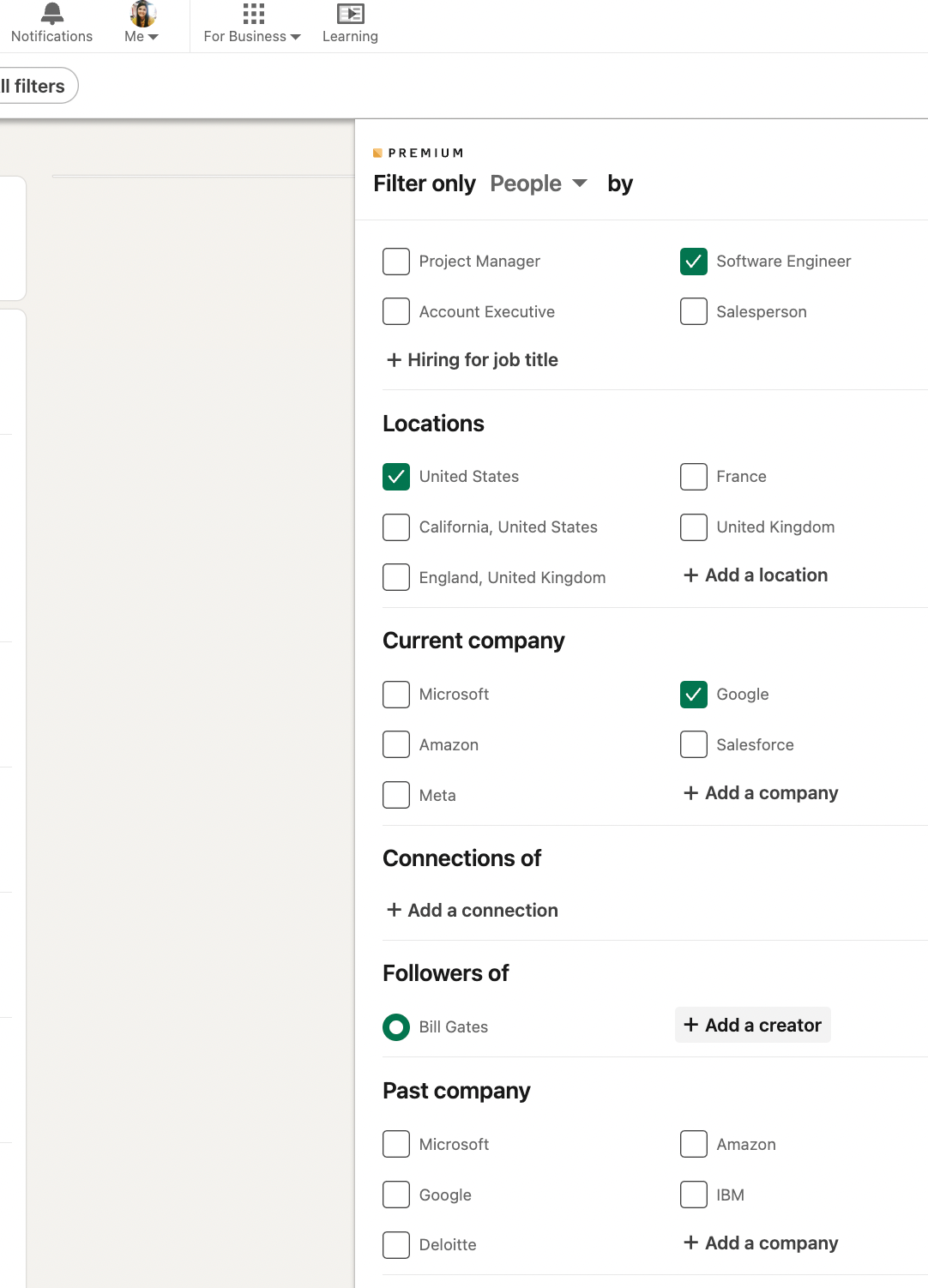Click the Me profile avatar
This screenshot has height=1288, width=928.
pos(143,14)
